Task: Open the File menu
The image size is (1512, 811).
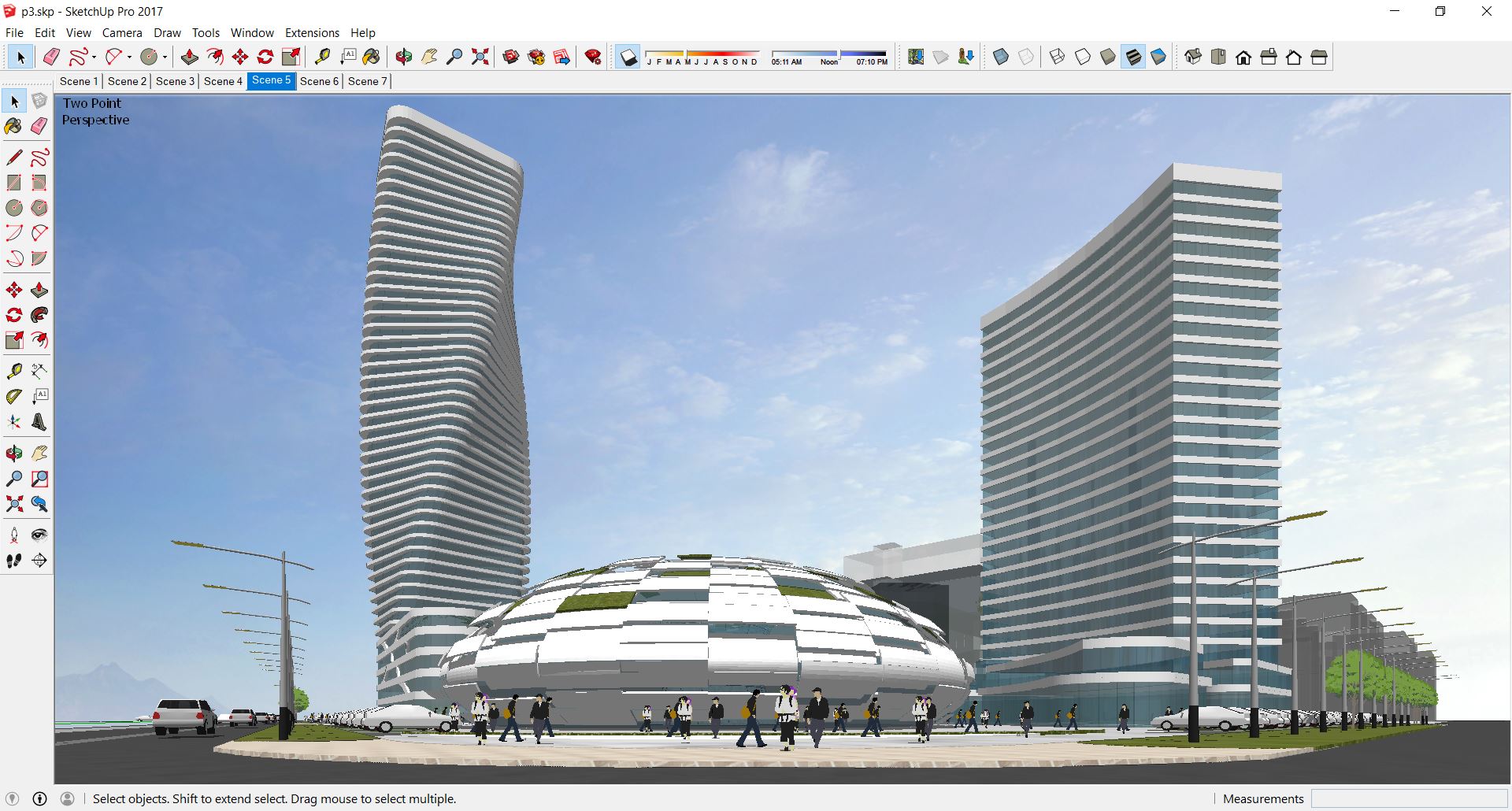Action: pyautogui.click(x=14, y=33)
